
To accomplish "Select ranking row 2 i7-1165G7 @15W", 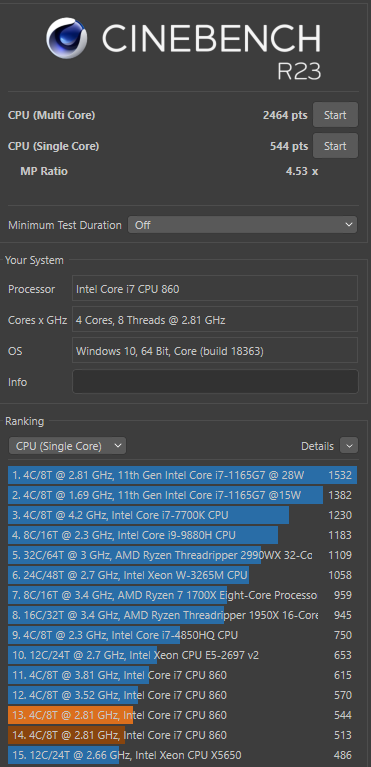I will (x=183, y=495).
